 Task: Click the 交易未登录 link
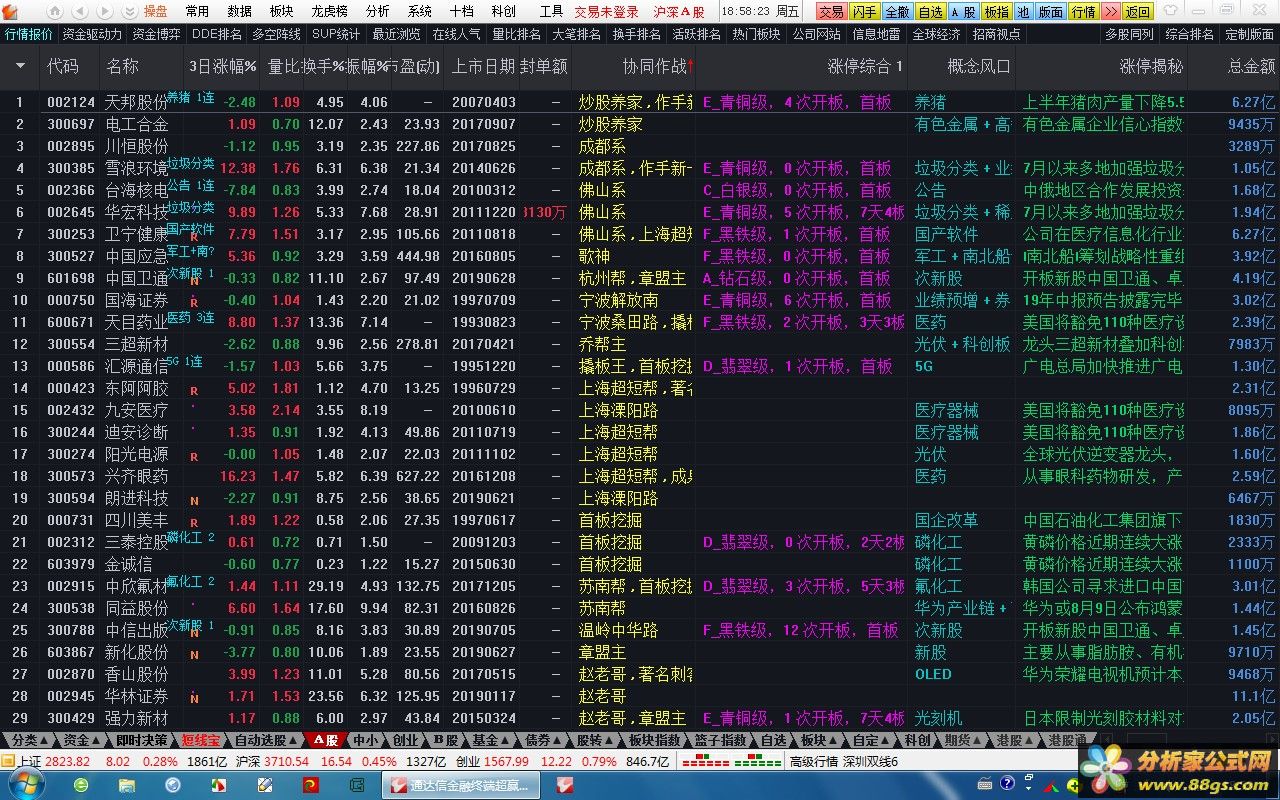[606, 12]
